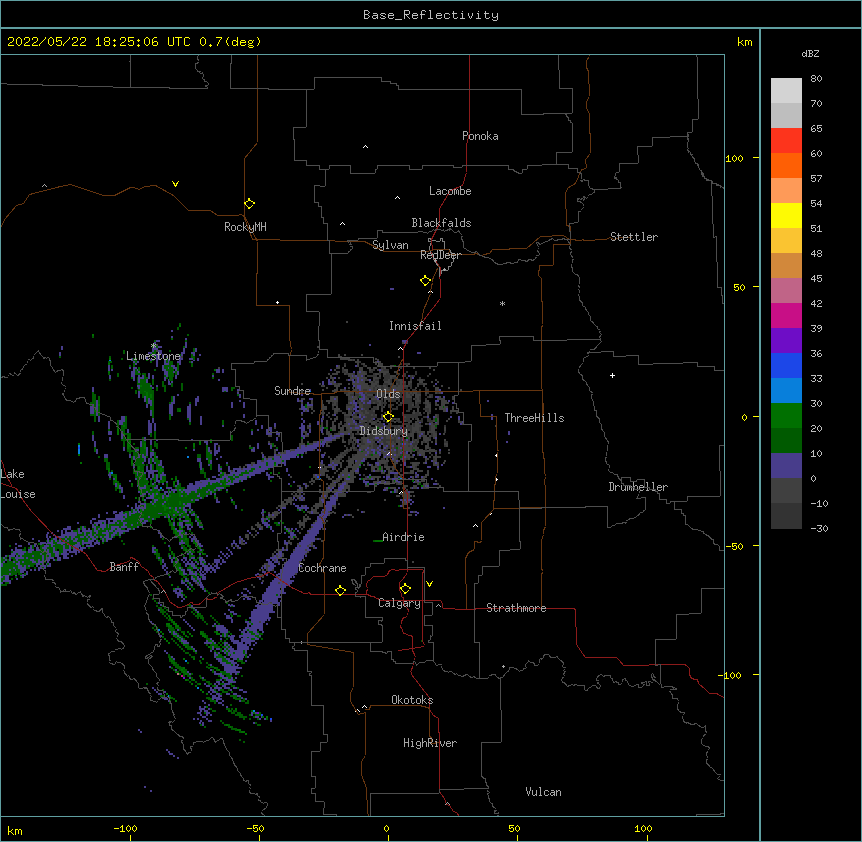Click the RedDeer city label
The height and width of the screenshot is (842, 862).
point(440,255)
